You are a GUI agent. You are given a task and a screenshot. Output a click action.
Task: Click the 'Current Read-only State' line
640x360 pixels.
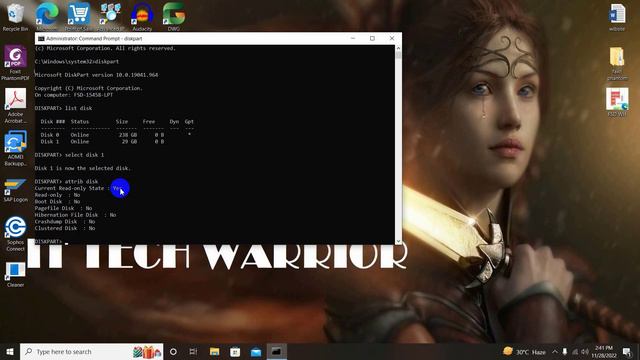click(x=78, y=188)
